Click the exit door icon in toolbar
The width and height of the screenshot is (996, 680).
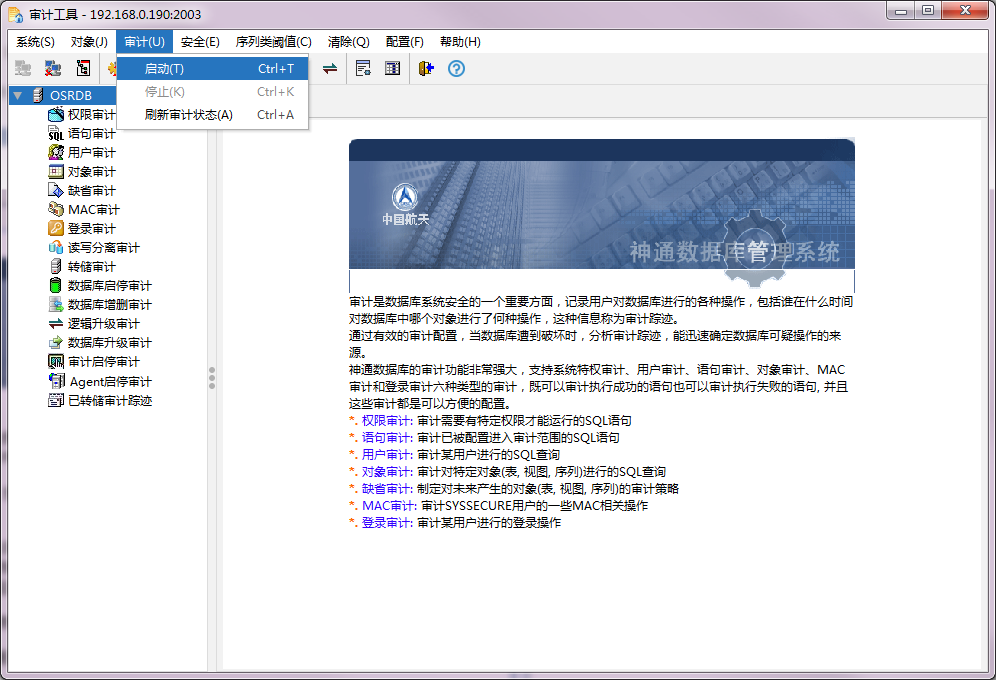pos(426,69)
